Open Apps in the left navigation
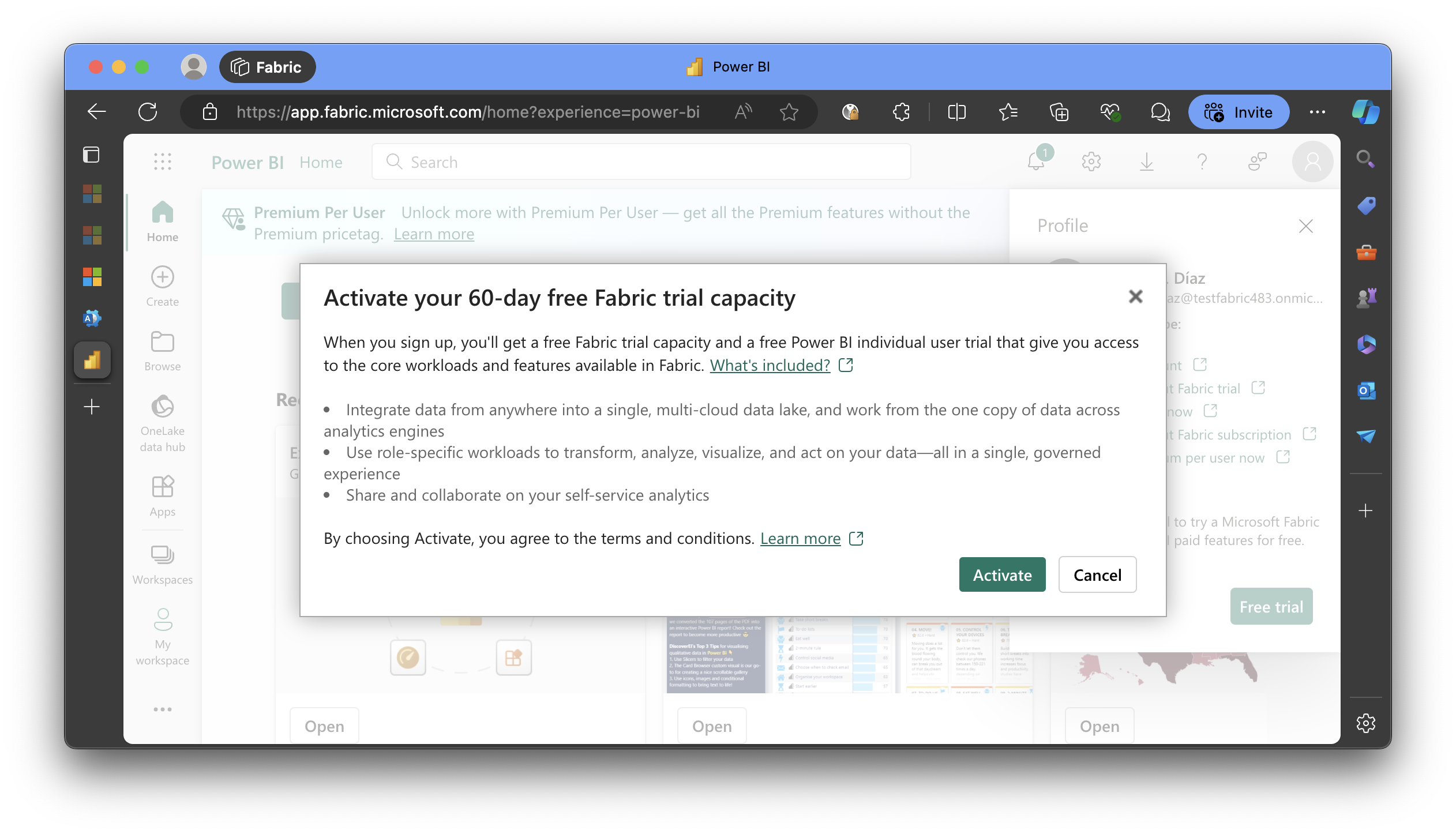Screen dimensions: 1456x834 click(x=163, y=496)
